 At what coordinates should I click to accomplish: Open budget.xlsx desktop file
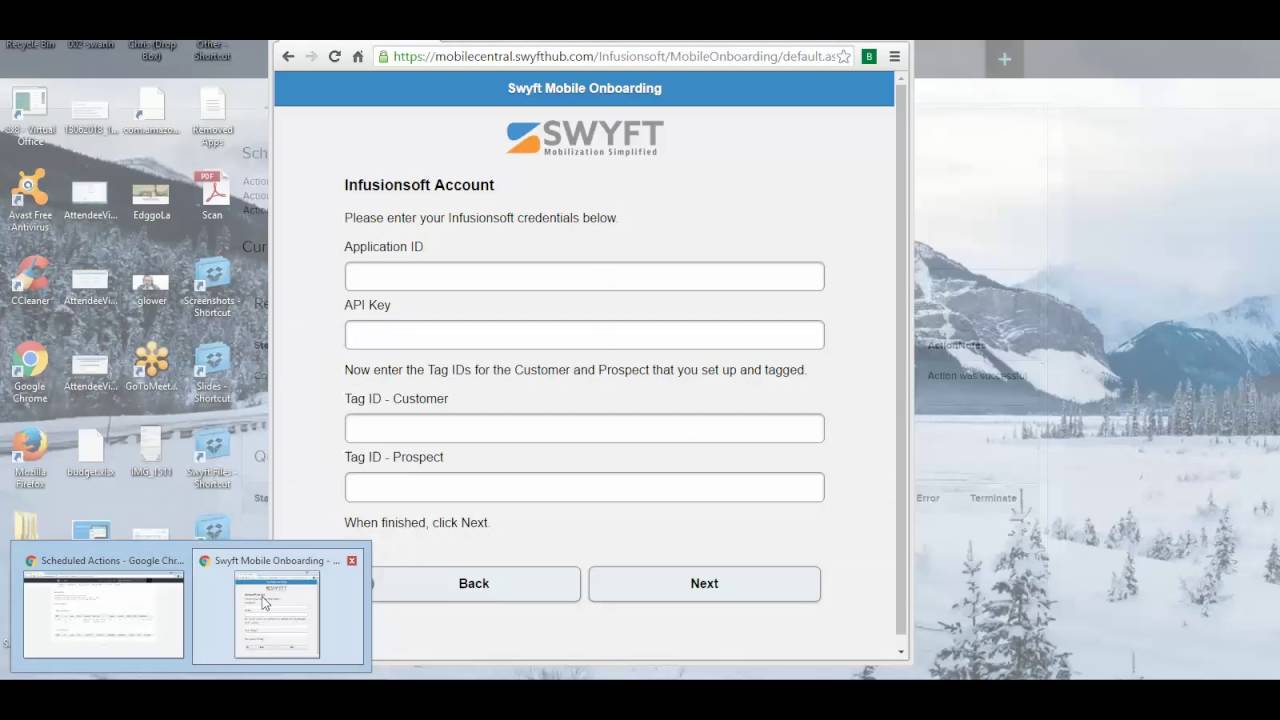point(90,453)
